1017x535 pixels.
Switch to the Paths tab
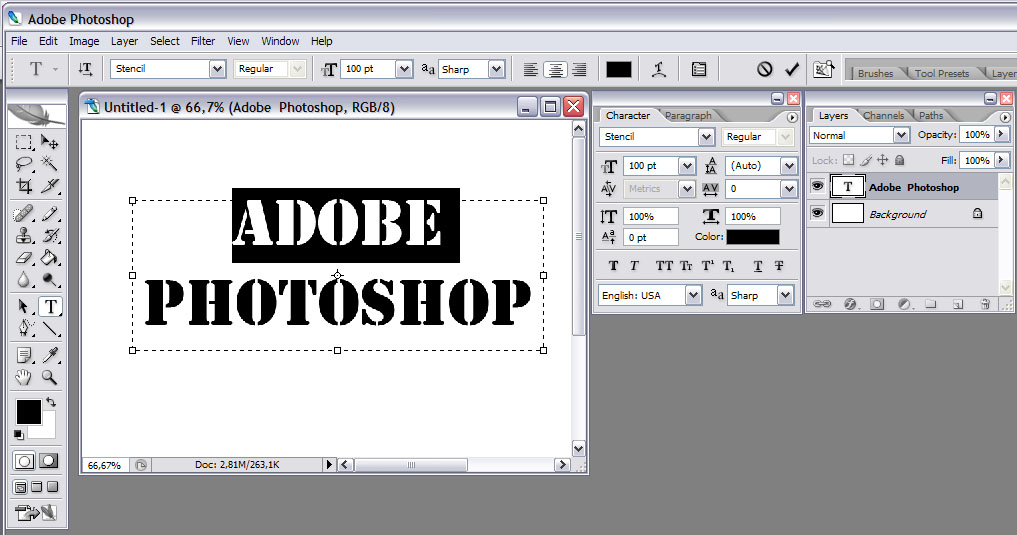pyautogui.click(x=931, y=115)
